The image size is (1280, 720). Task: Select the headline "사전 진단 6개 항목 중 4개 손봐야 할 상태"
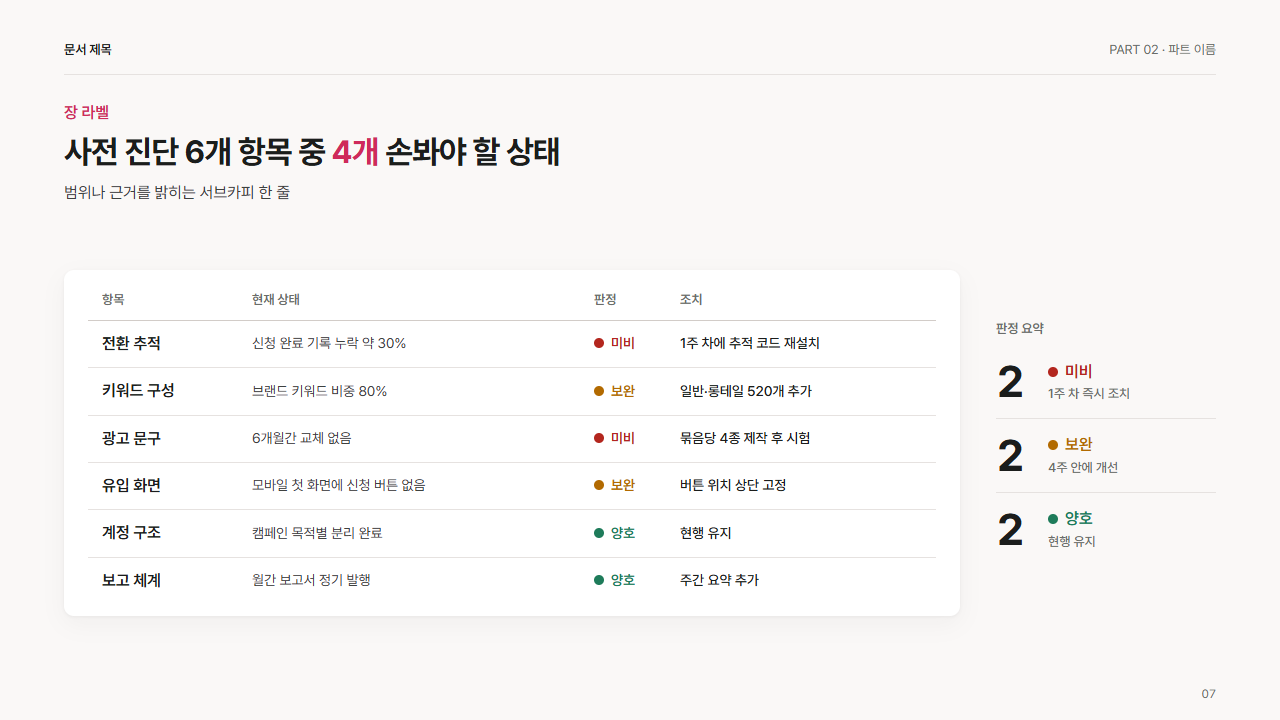pos(312,151)
